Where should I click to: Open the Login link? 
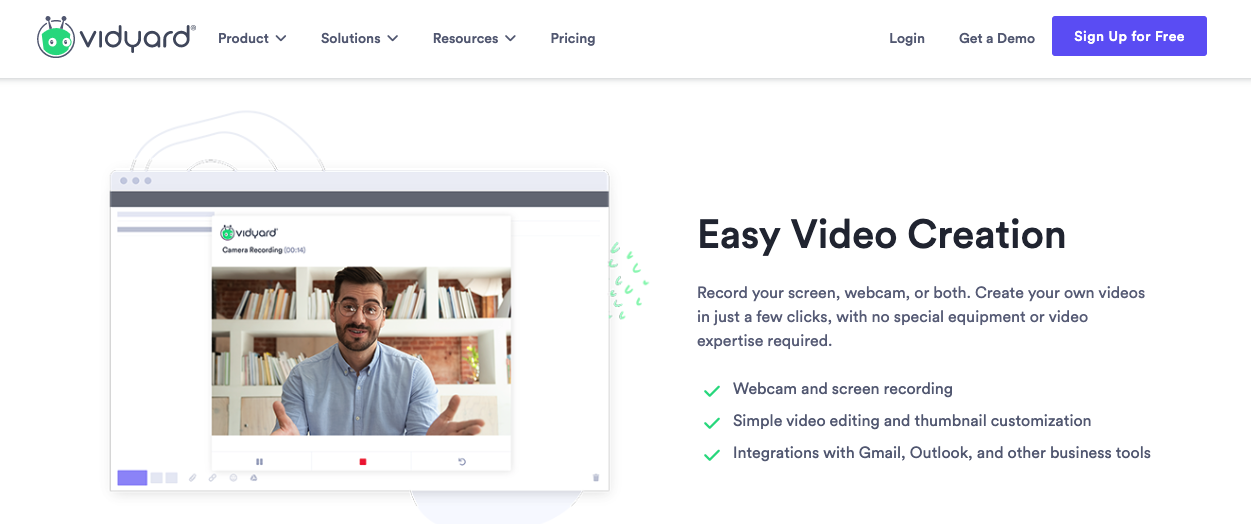[x=907, y=38]
